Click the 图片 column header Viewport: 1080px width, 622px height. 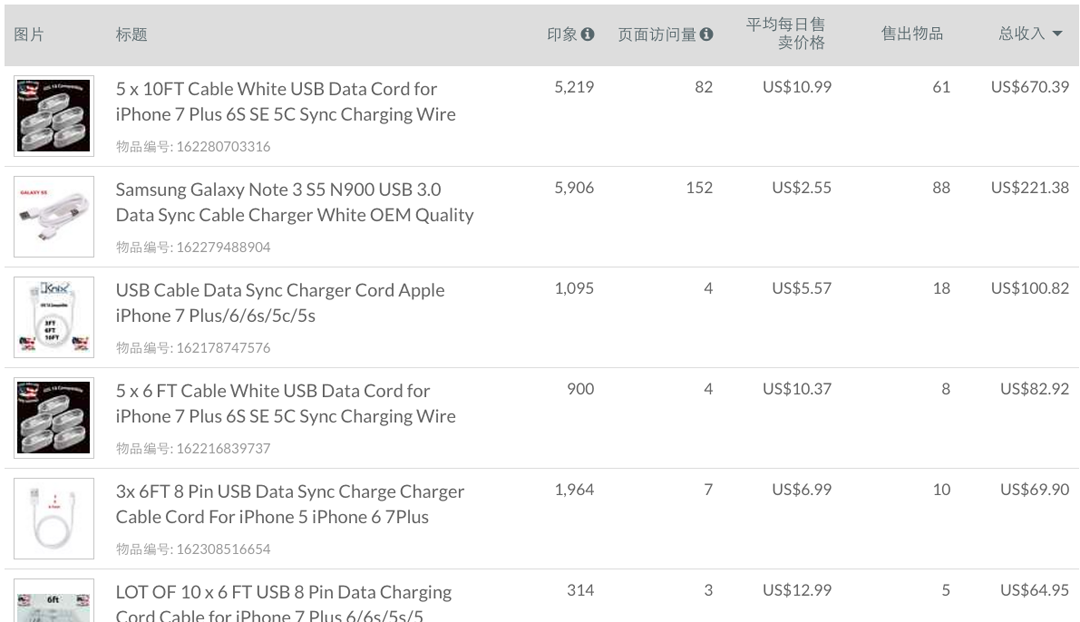(29, 34)
